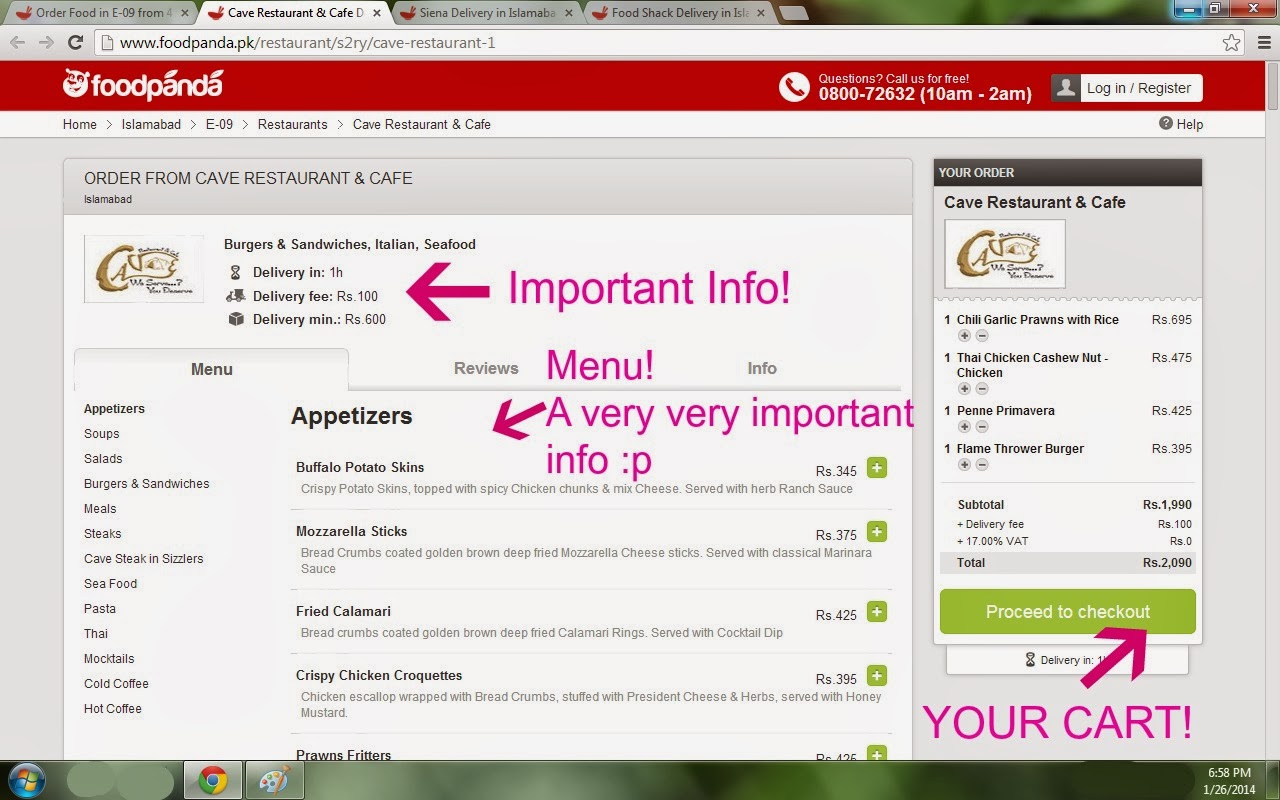
Task: Select Salads menu category
Action: click(103, 459)
